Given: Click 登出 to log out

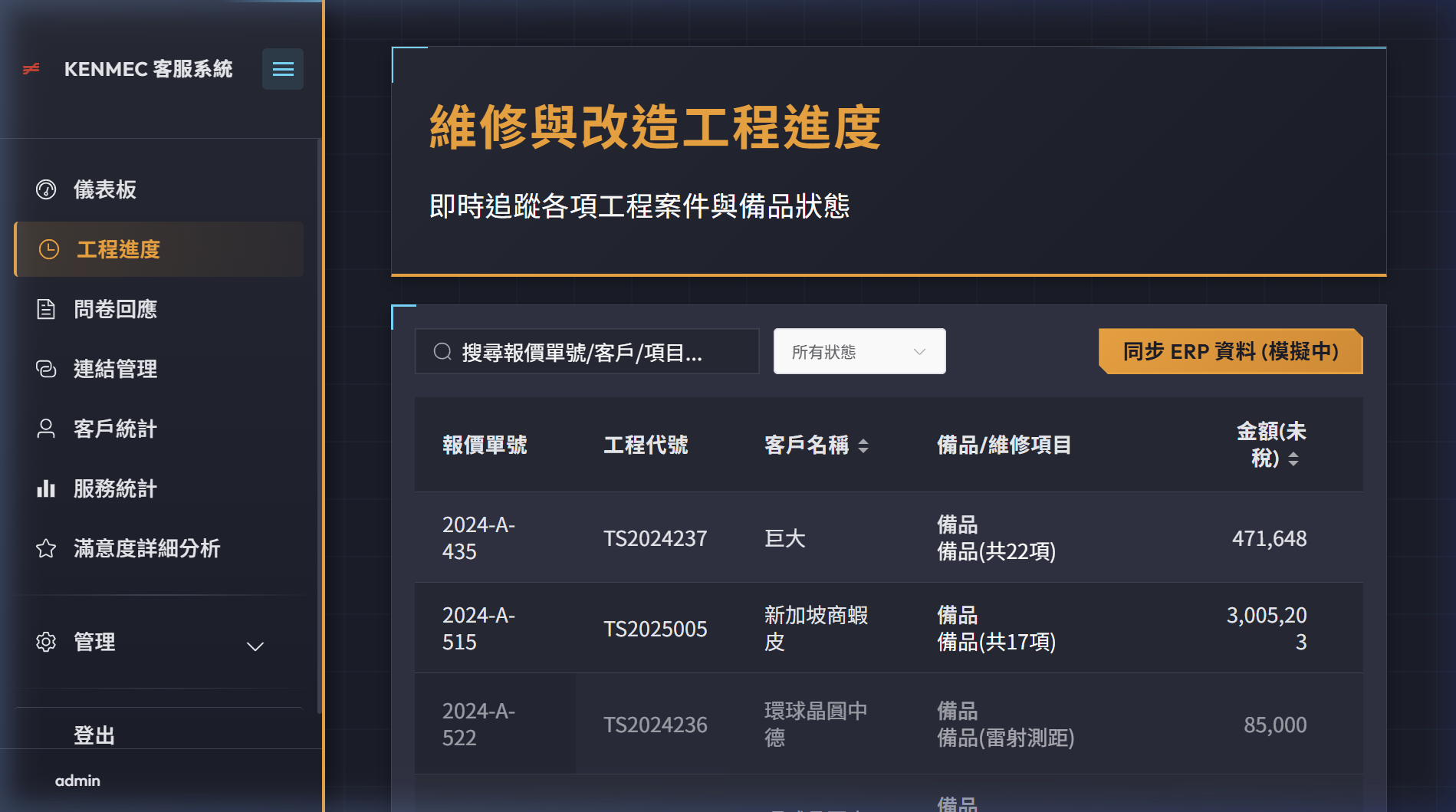Looking at the screenshot, I should [x=94, y=735].
